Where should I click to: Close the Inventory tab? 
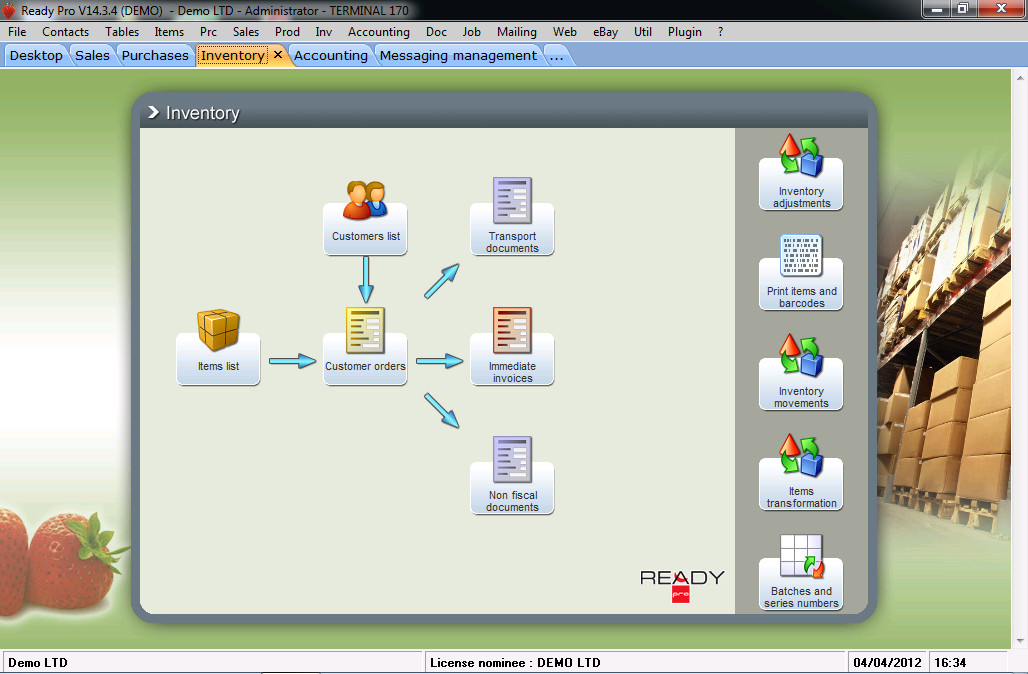click(x=278, y=55)
